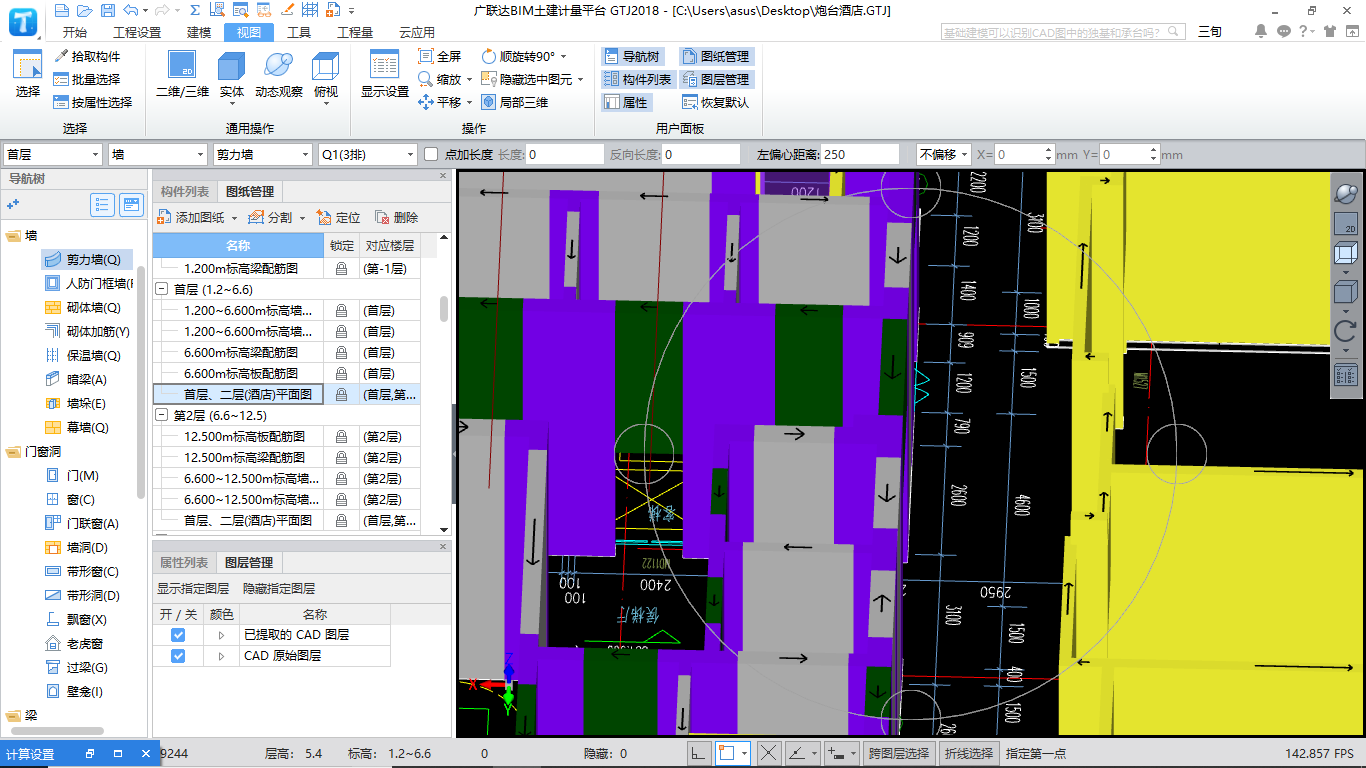This screenshot has height=768, width=1366.
Task: Click the 动态观察 orbit tool
Action: point(279,74)
